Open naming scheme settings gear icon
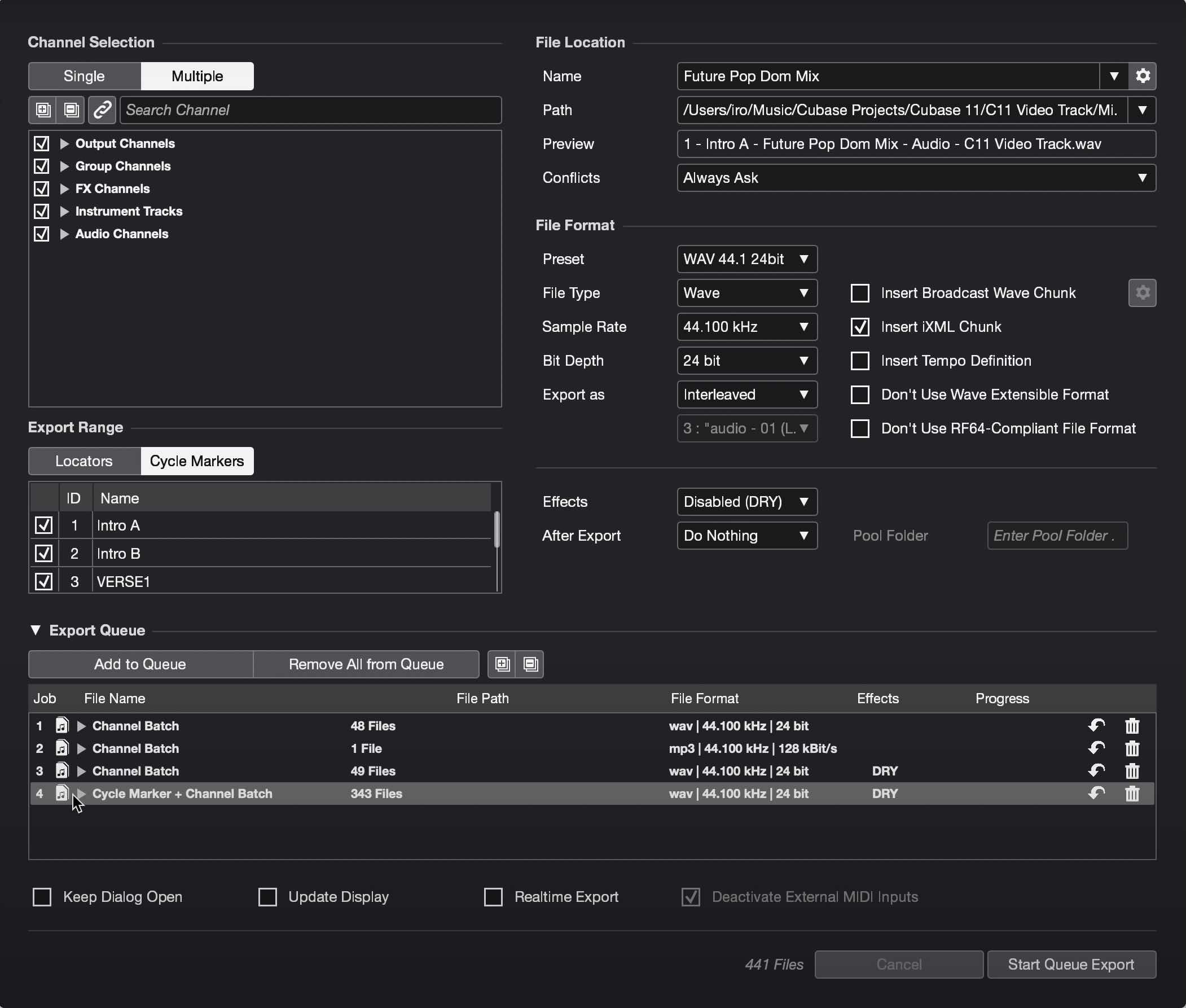The image size is (1186, 1008). point(1143,76)
